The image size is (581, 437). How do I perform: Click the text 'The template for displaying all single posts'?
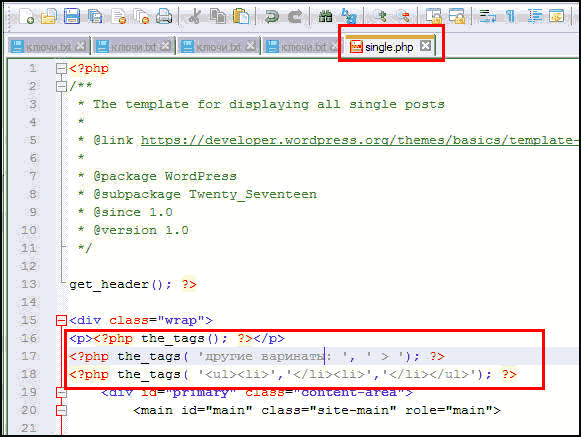point(269,104)
